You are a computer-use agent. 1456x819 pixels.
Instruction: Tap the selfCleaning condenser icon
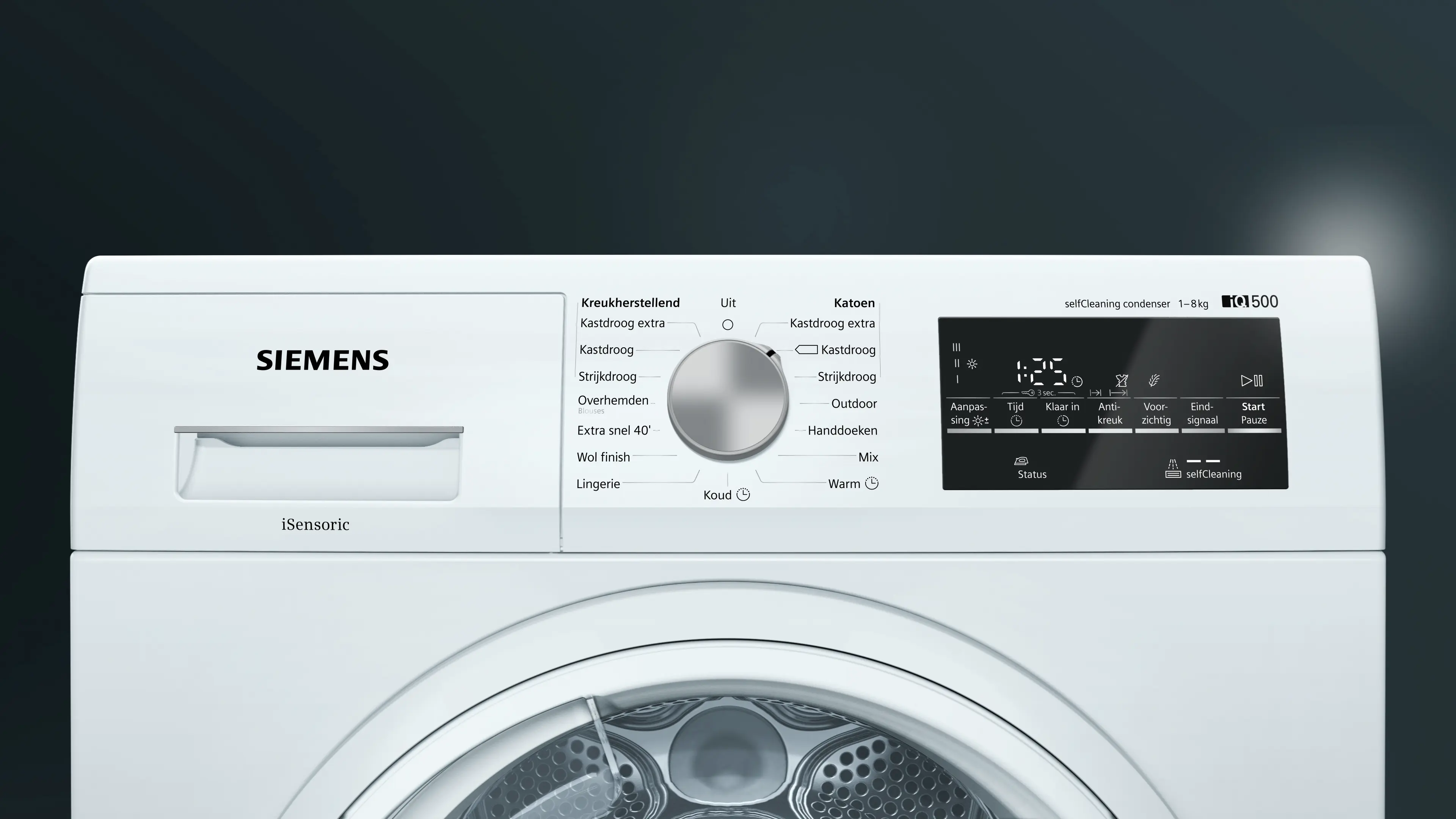click(1173, 469)
